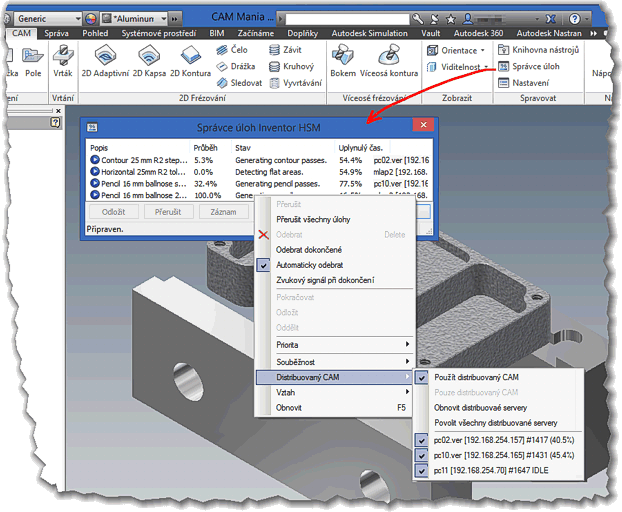Image resolution: width=622 pixels, height=512 pixels.
Task: Select the Čelo face milling tool
Action: coord(232,50)
